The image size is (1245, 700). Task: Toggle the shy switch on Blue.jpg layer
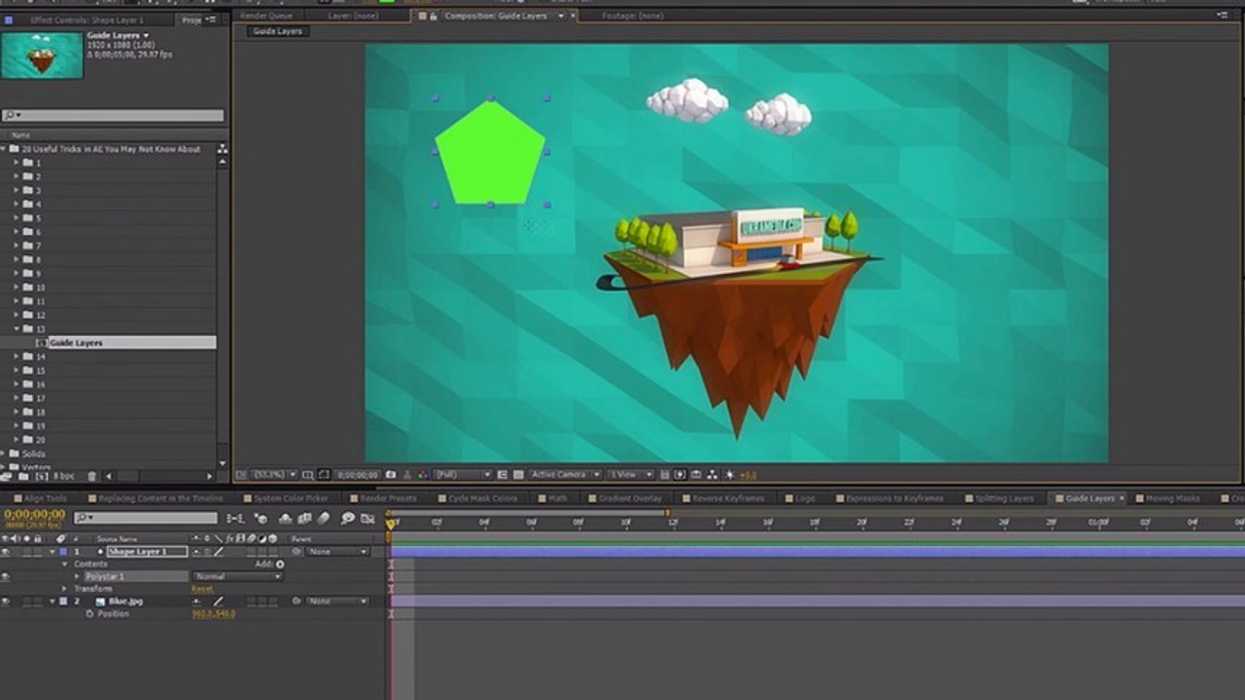pos(196,601)
